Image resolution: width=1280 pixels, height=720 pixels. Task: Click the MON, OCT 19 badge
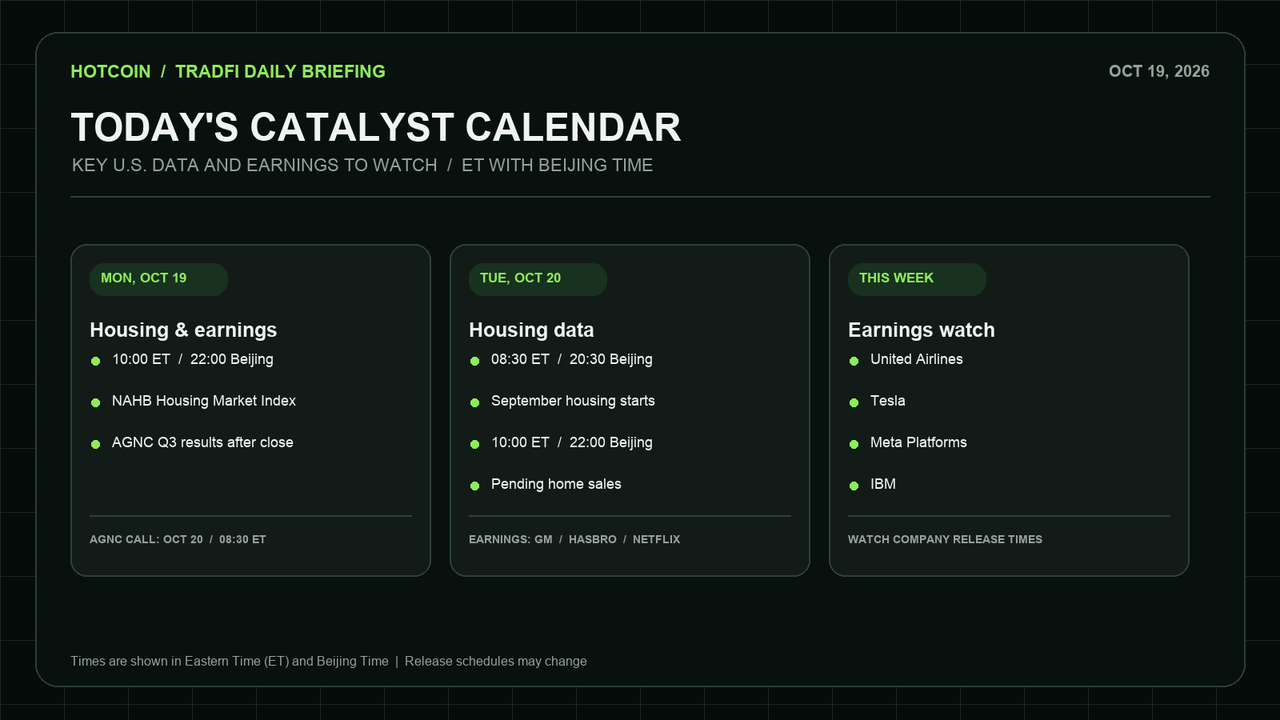tap(159, 279)
